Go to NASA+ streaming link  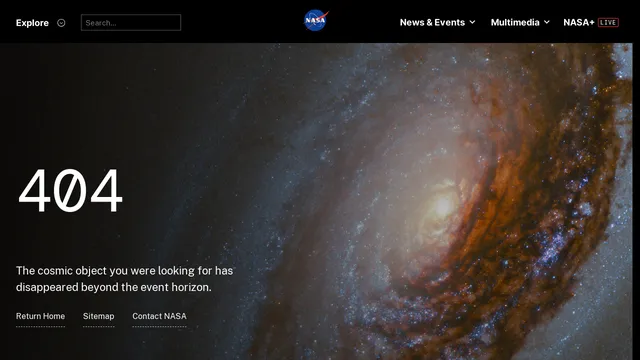[x=579, y=22]
